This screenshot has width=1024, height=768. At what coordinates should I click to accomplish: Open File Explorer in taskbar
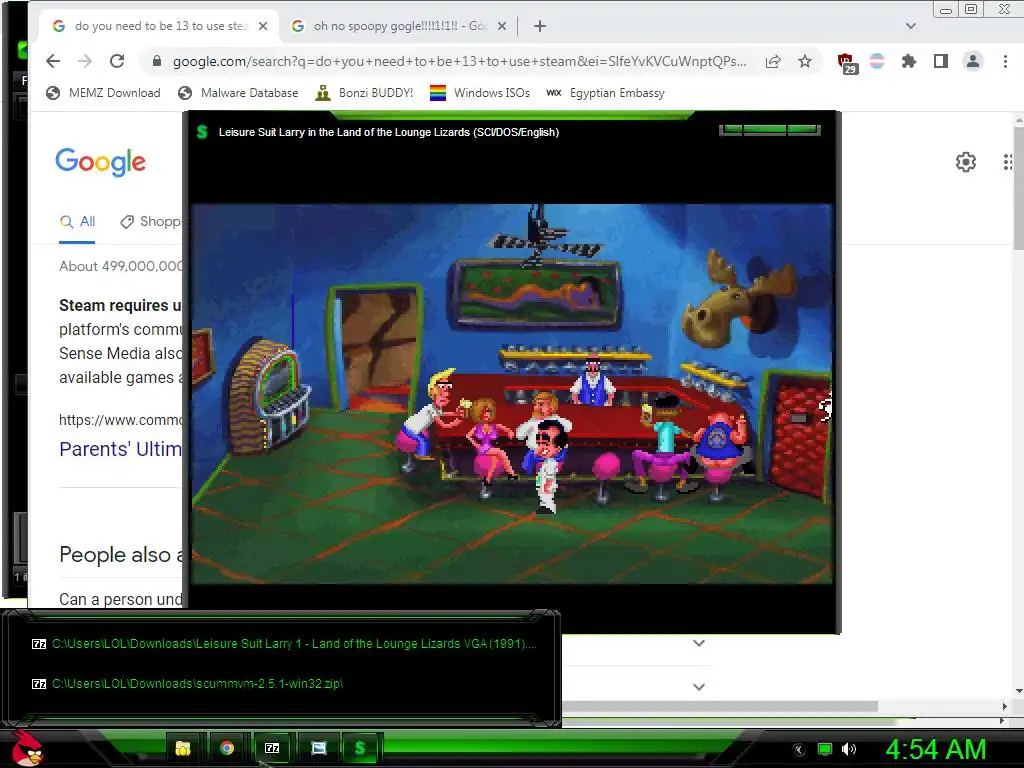(x=183, y=748)
